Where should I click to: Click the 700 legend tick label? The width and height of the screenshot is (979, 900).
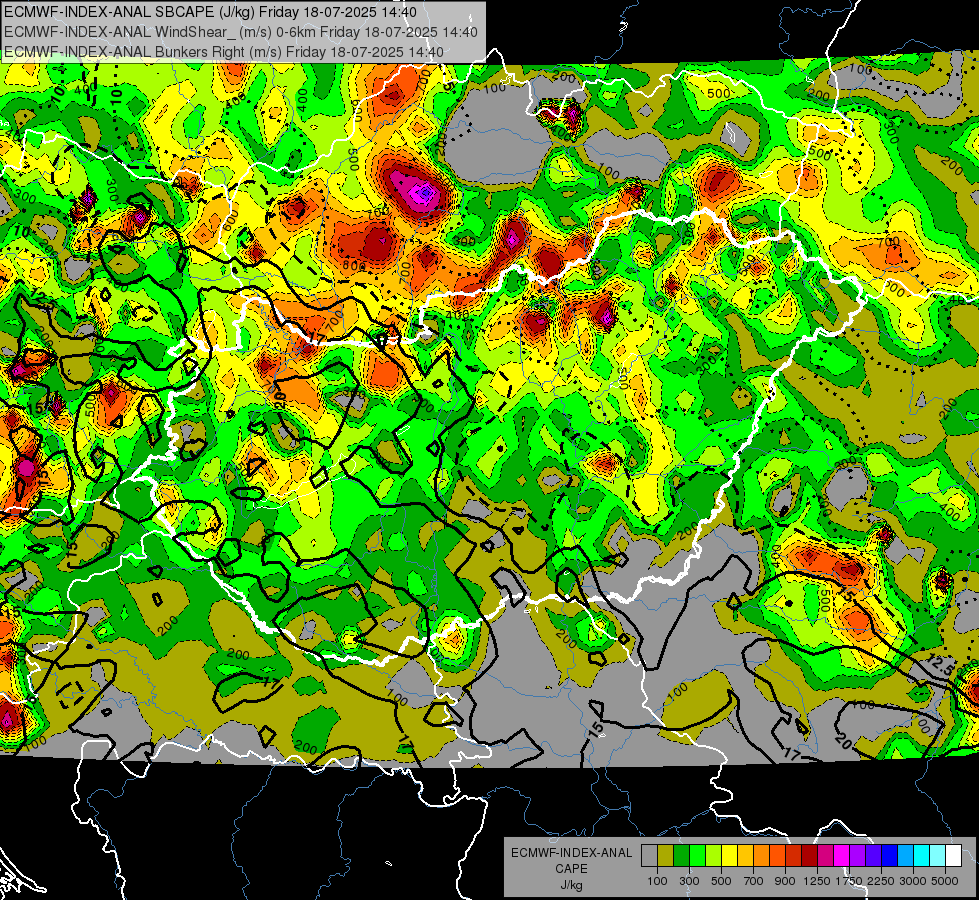coord(753,881)
